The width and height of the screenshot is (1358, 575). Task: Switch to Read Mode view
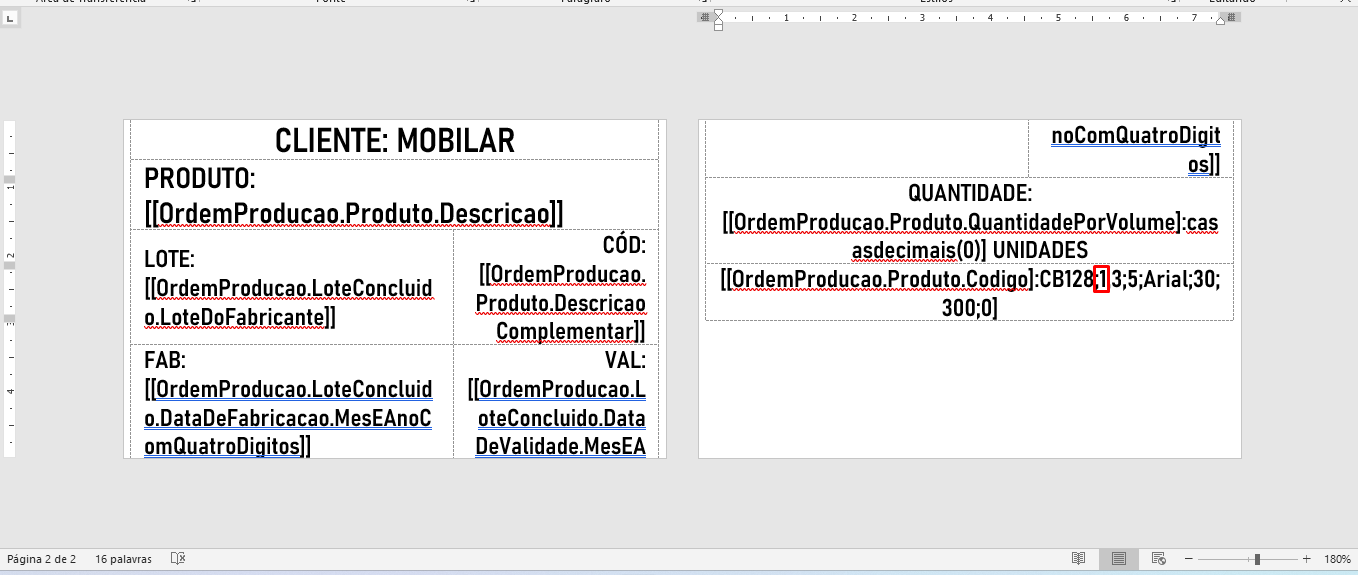1079,559
